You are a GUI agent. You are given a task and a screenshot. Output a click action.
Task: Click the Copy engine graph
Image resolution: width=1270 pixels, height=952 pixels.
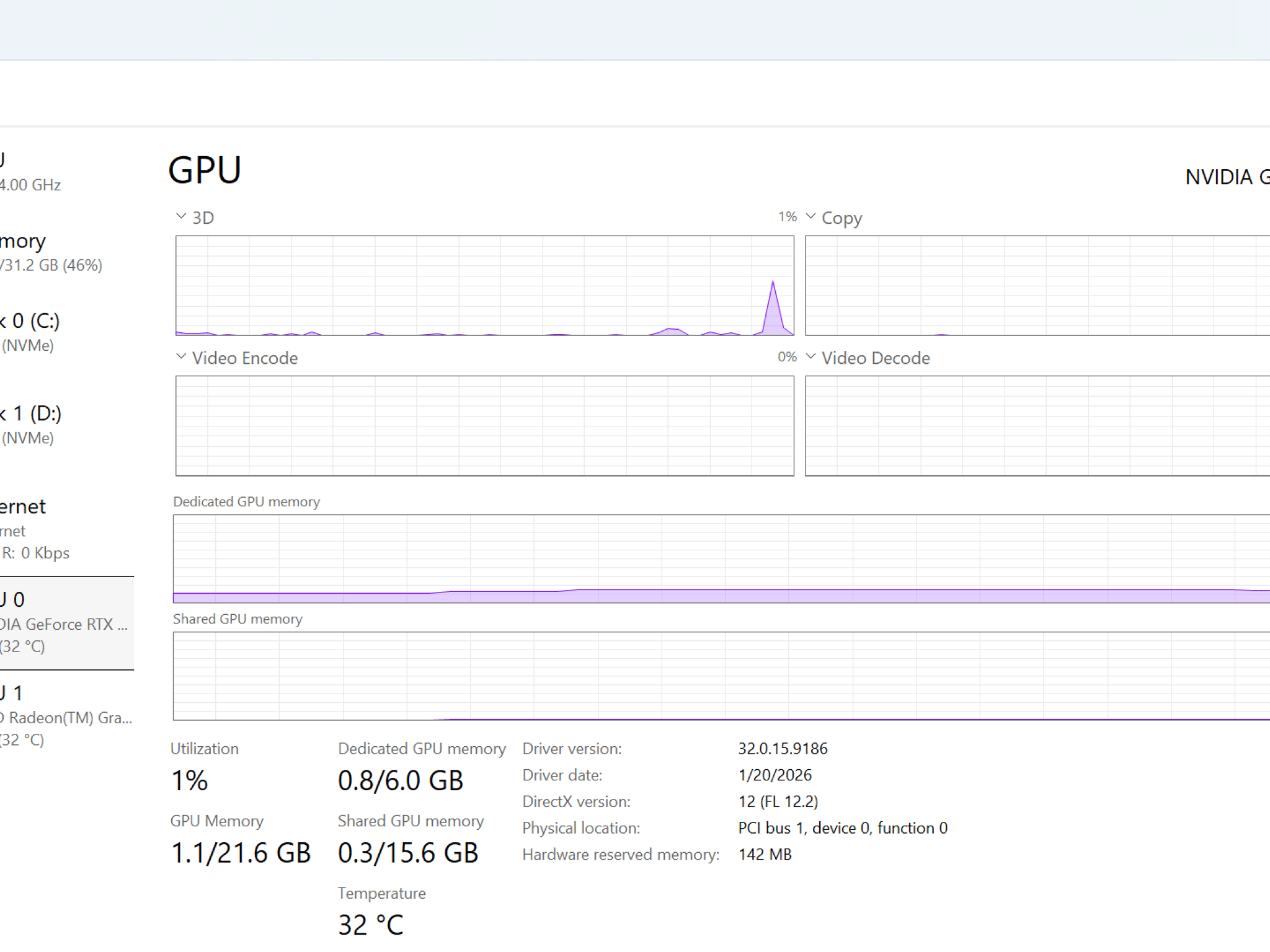coord(1037,286)
